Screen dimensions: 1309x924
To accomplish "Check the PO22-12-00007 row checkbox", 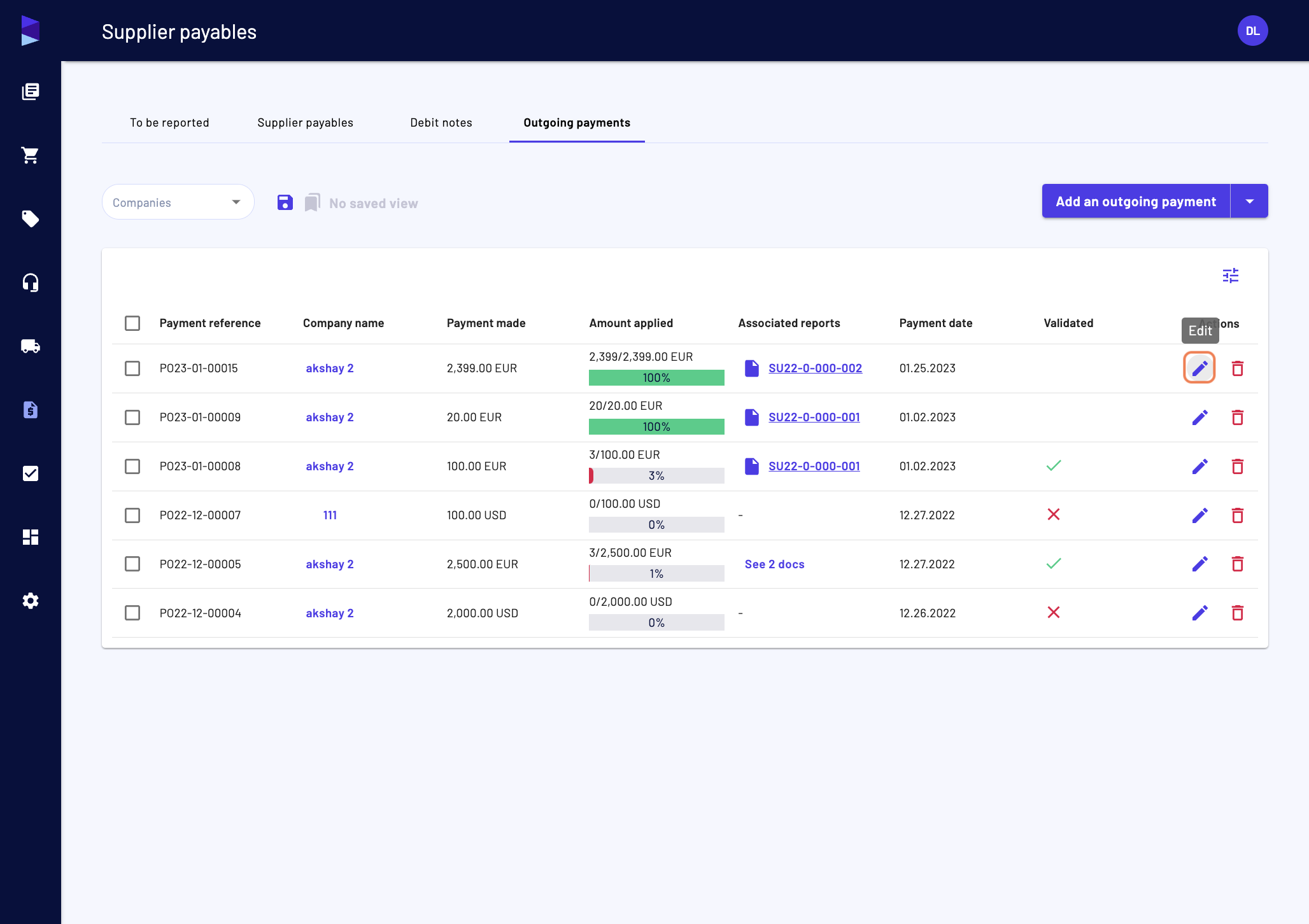I will coord(132,515).
